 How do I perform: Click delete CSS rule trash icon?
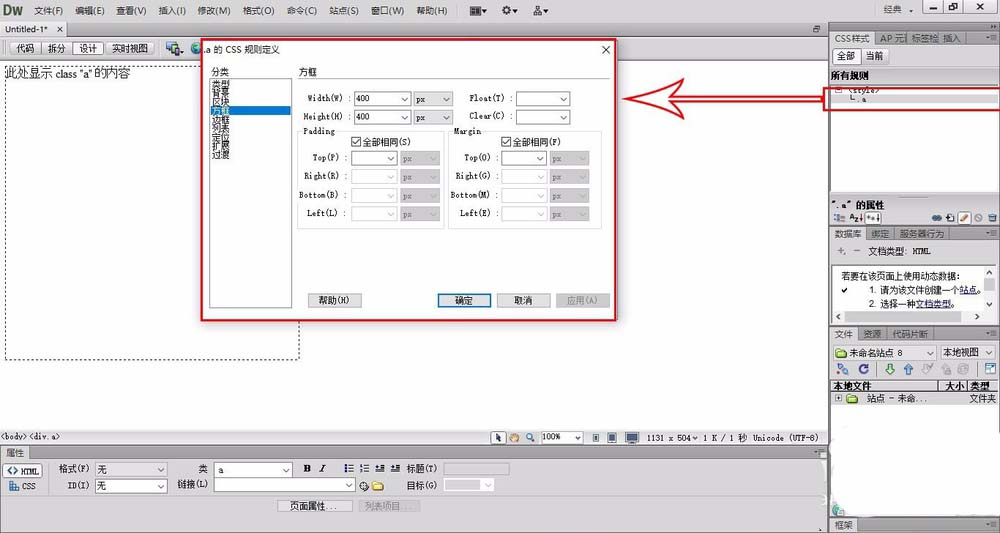click(x=992, y=218)
